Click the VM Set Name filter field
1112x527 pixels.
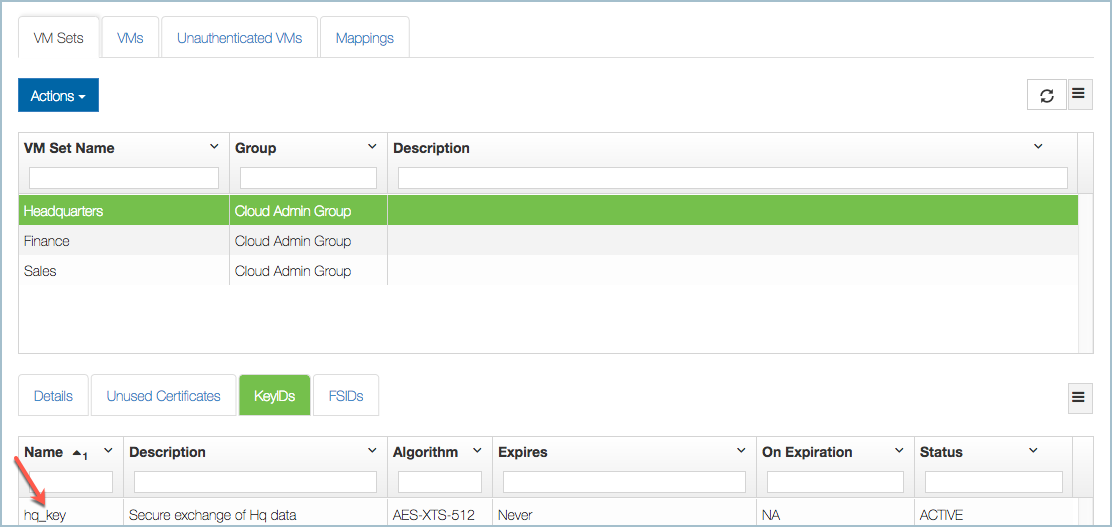tap(124, 178)
